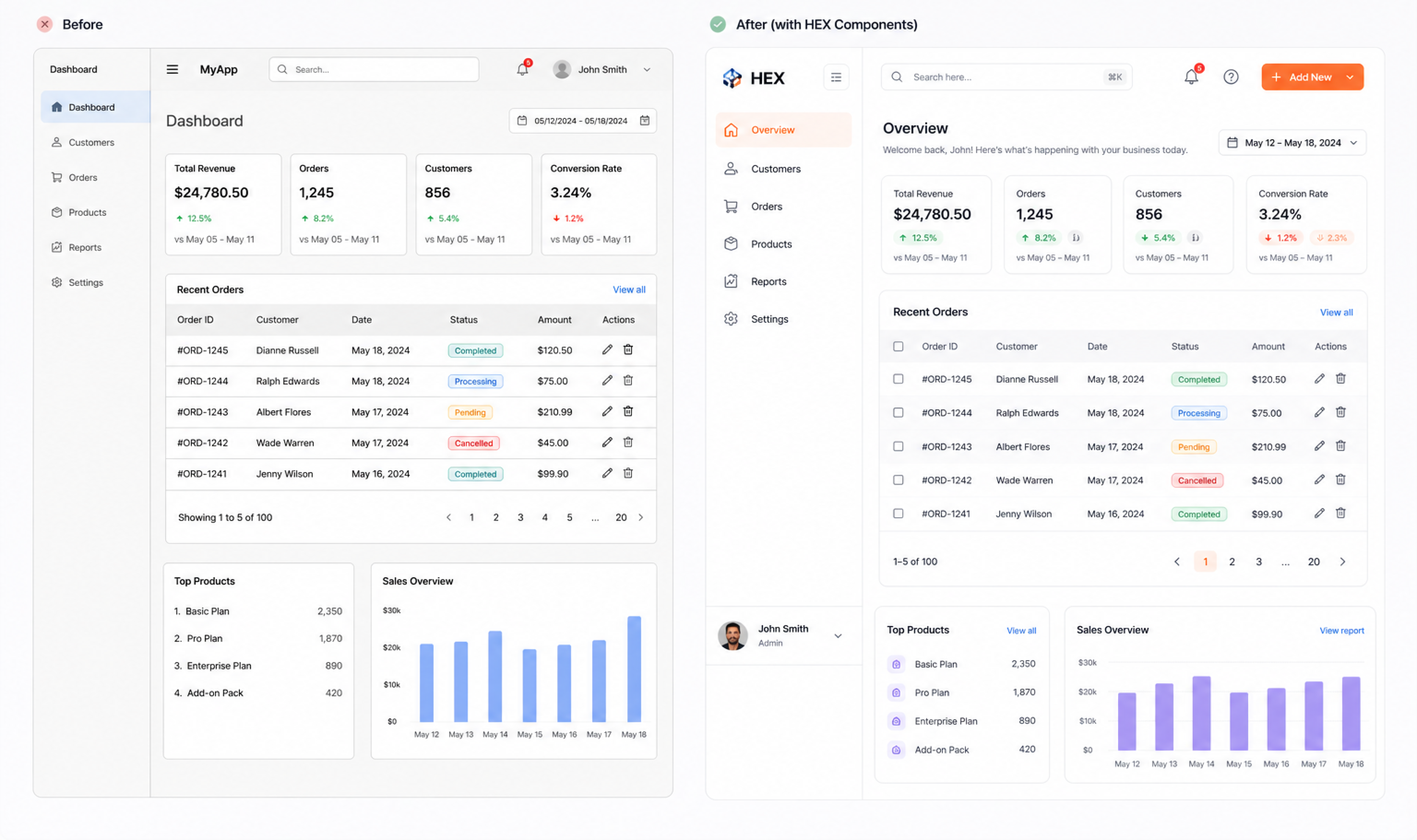
Task: Open 05/12/2024 - 05/18/2024 date picker
Action: 582,121
